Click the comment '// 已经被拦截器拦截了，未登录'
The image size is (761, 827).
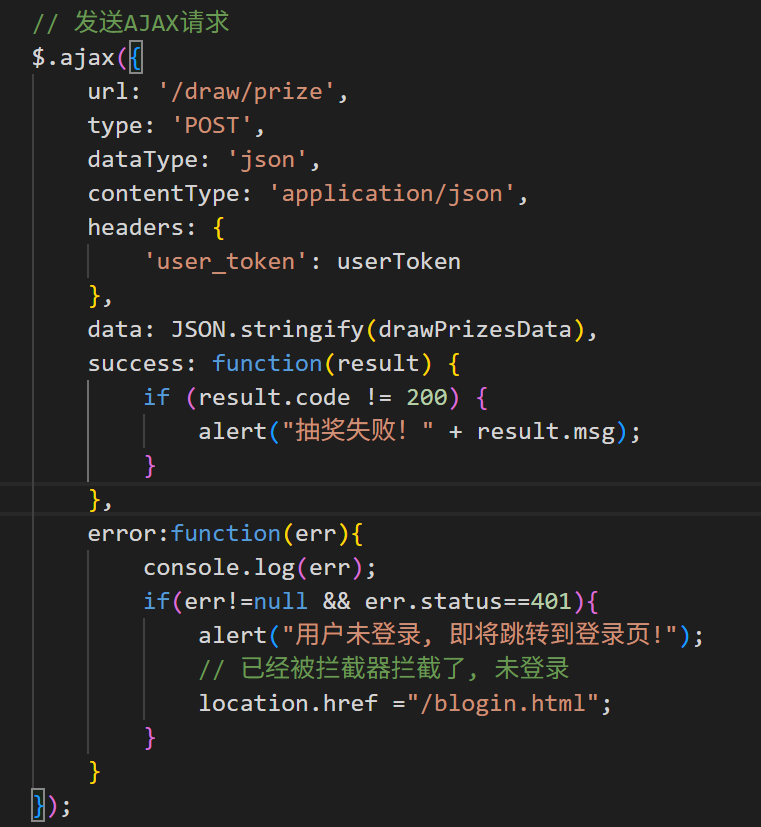coord(384,669)
